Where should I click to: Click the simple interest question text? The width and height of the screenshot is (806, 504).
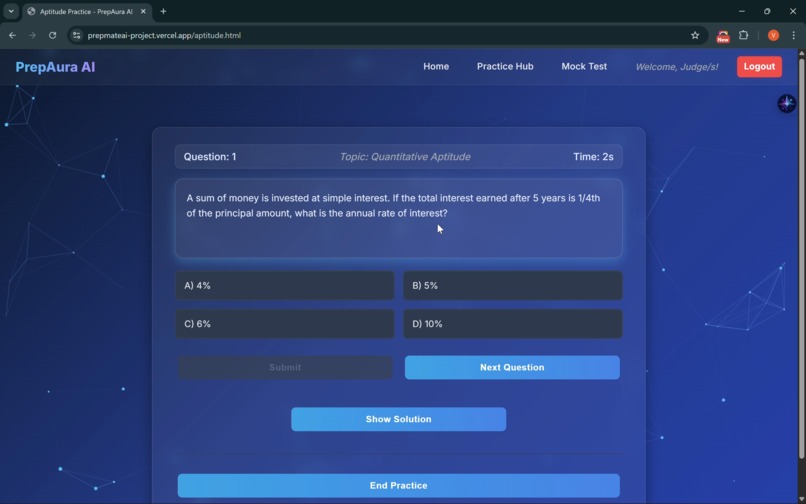[x=393, y=206]
